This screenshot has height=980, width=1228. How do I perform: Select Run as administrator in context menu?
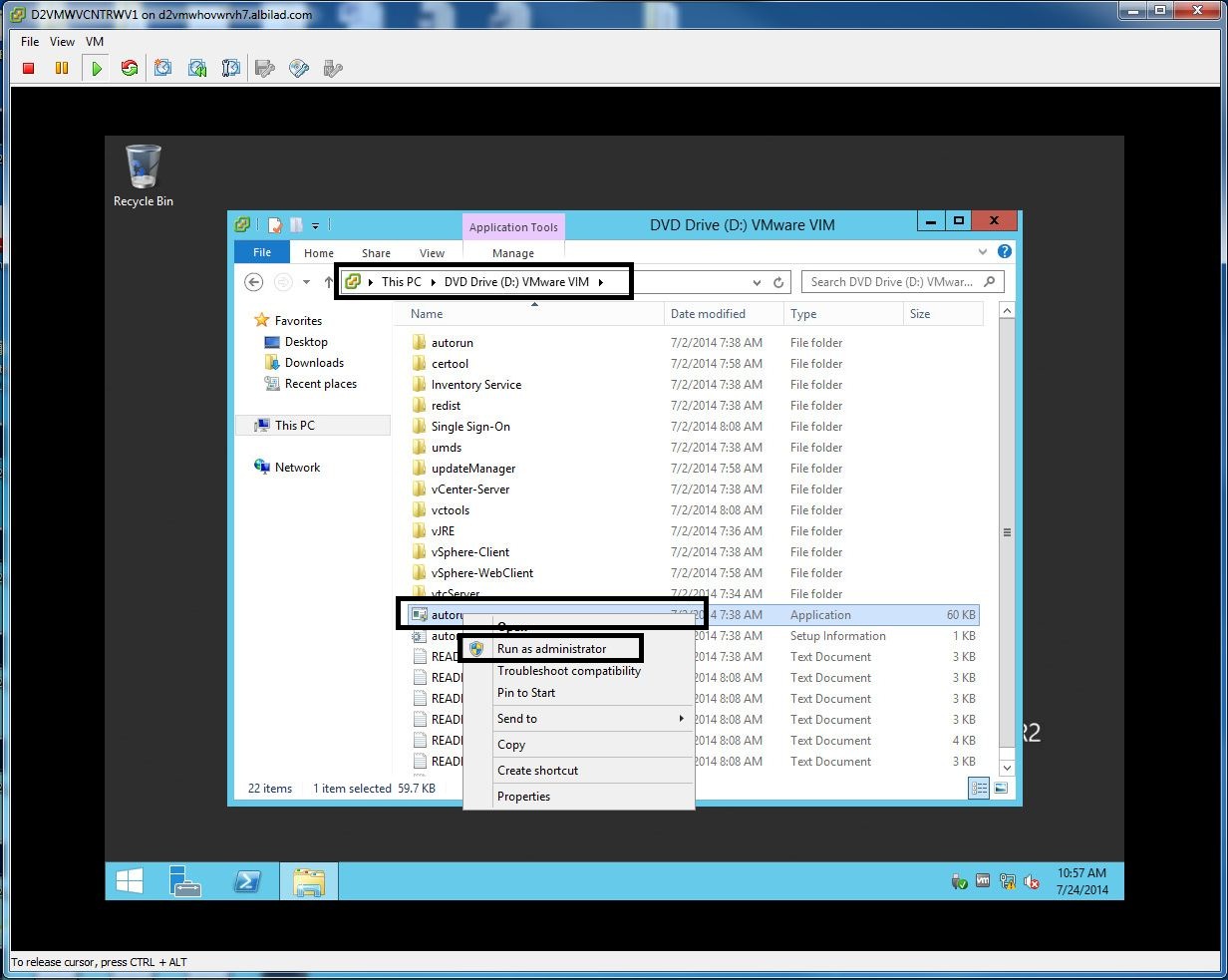click(x=551, y=649)
